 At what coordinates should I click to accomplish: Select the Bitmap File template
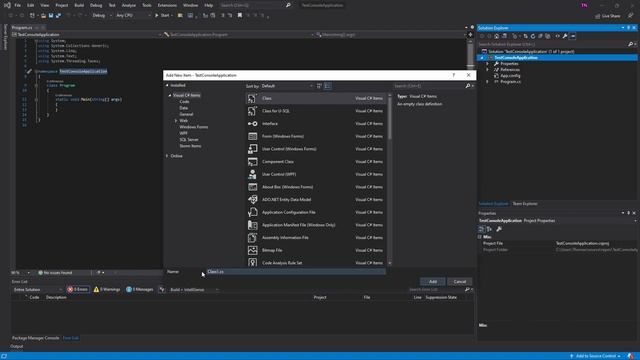(316, 250)
